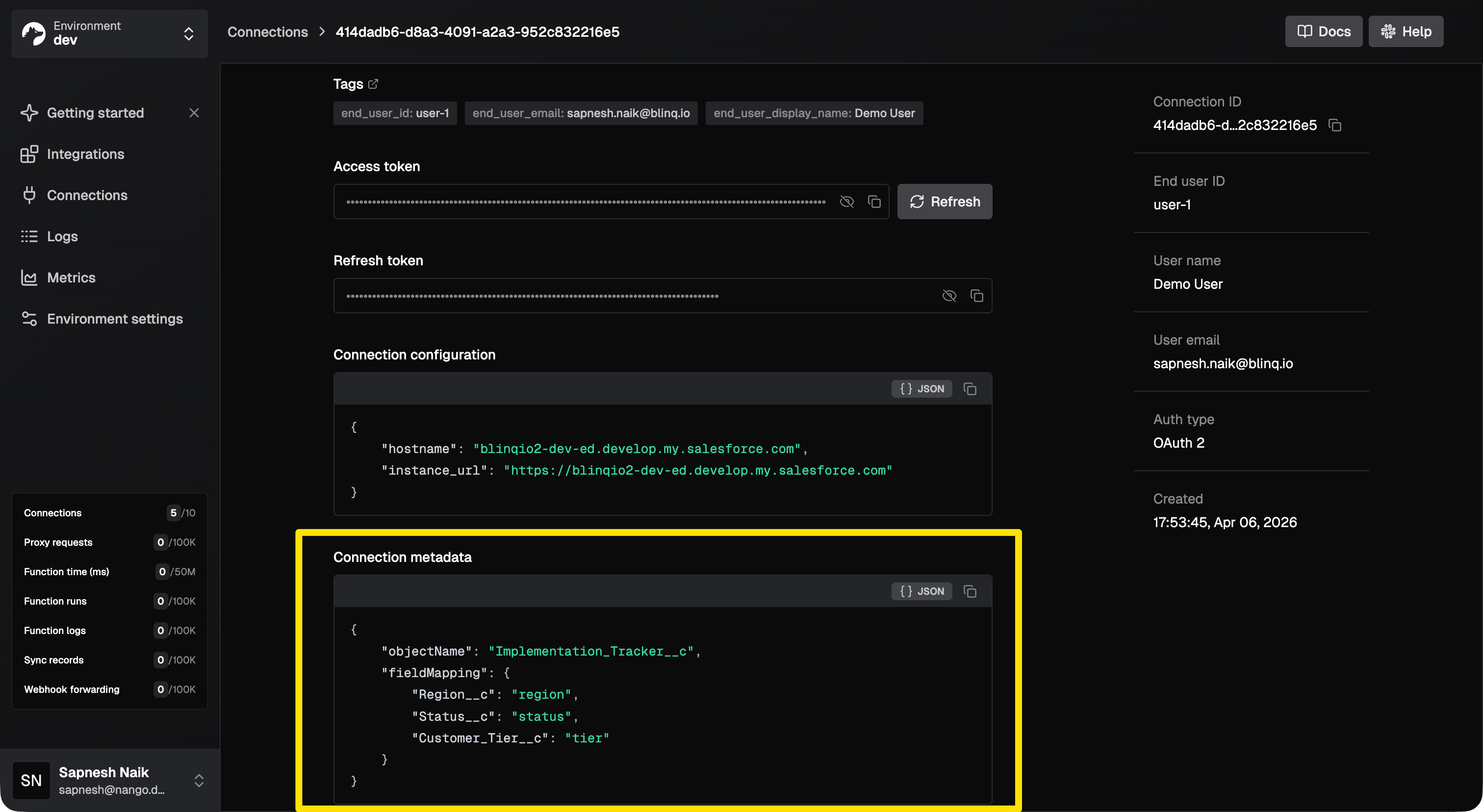Open the Tags external link icon

(373, 84)
